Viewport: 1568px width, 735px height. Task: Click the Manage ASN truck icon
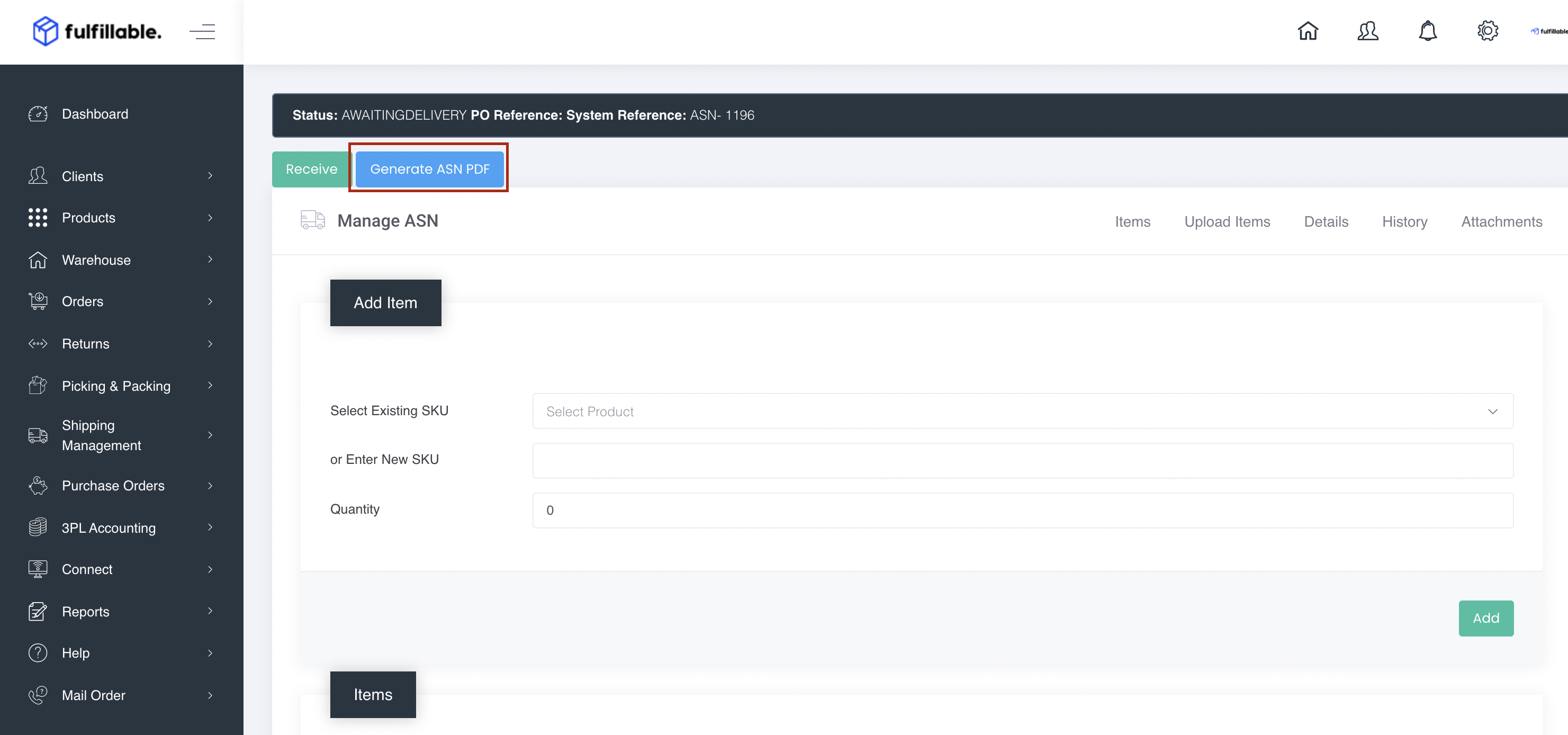point(313,220)
